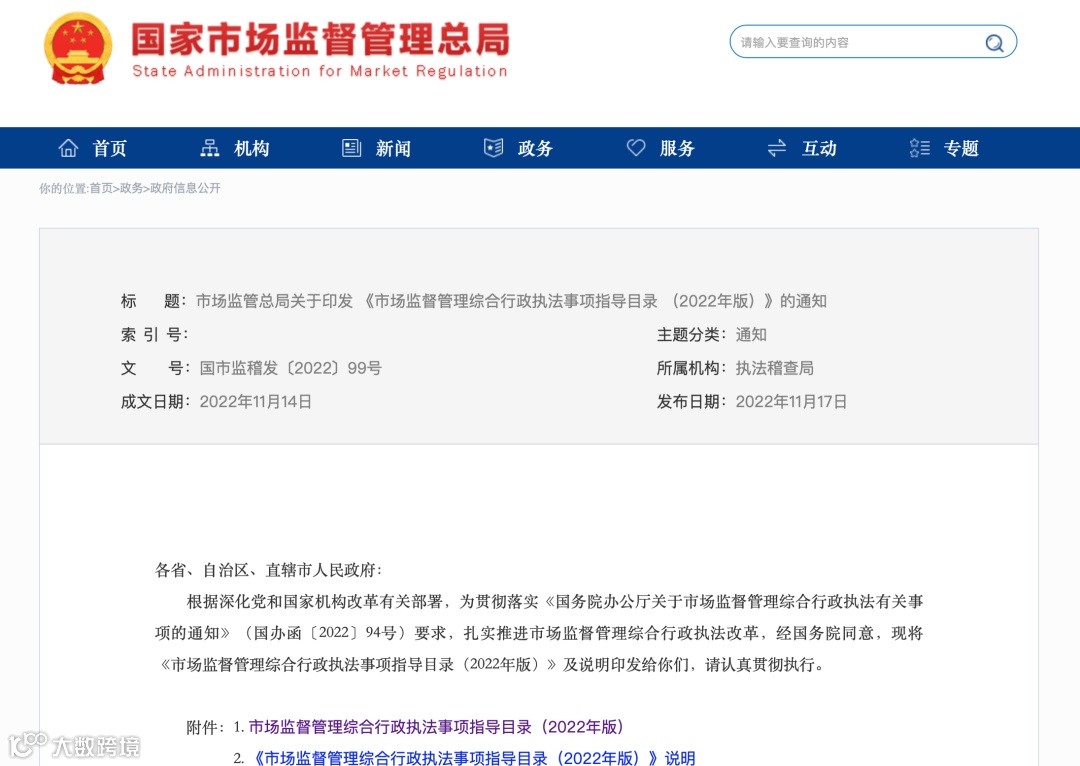Click breadcrumb link 政府信息公开

click(x=185, y=188)
